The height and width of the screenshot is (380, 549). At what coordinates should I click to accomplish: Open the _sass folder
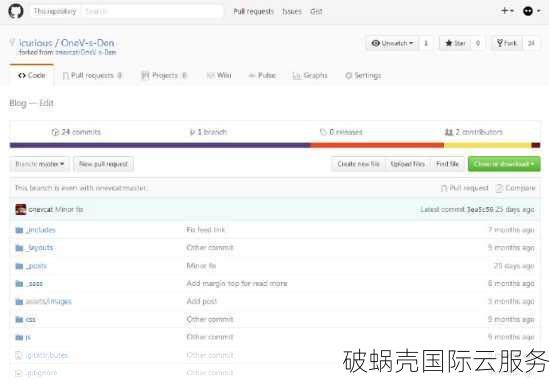click(34, 284)
